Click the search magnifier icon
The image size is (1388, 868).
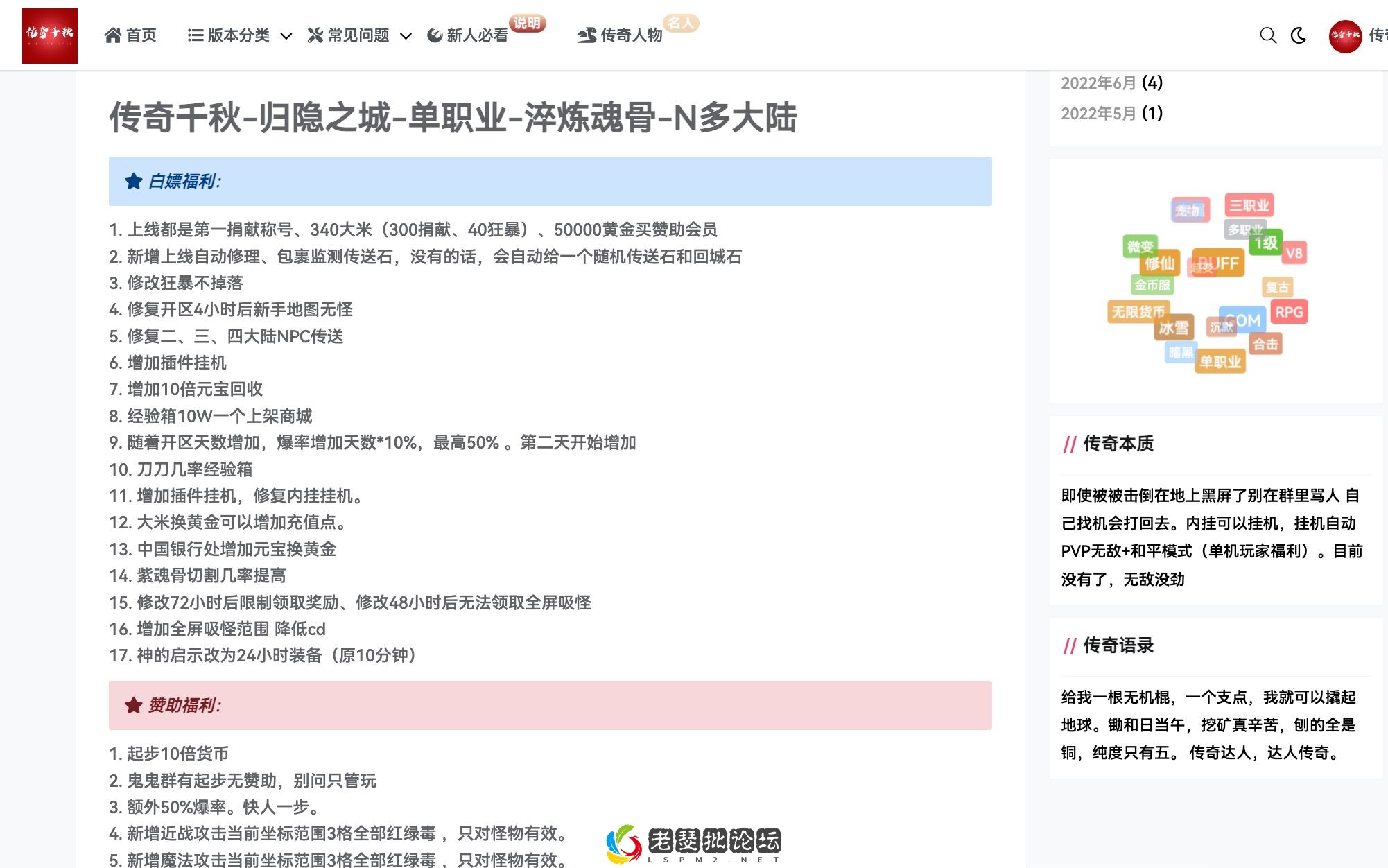[x=1269, y=35]
